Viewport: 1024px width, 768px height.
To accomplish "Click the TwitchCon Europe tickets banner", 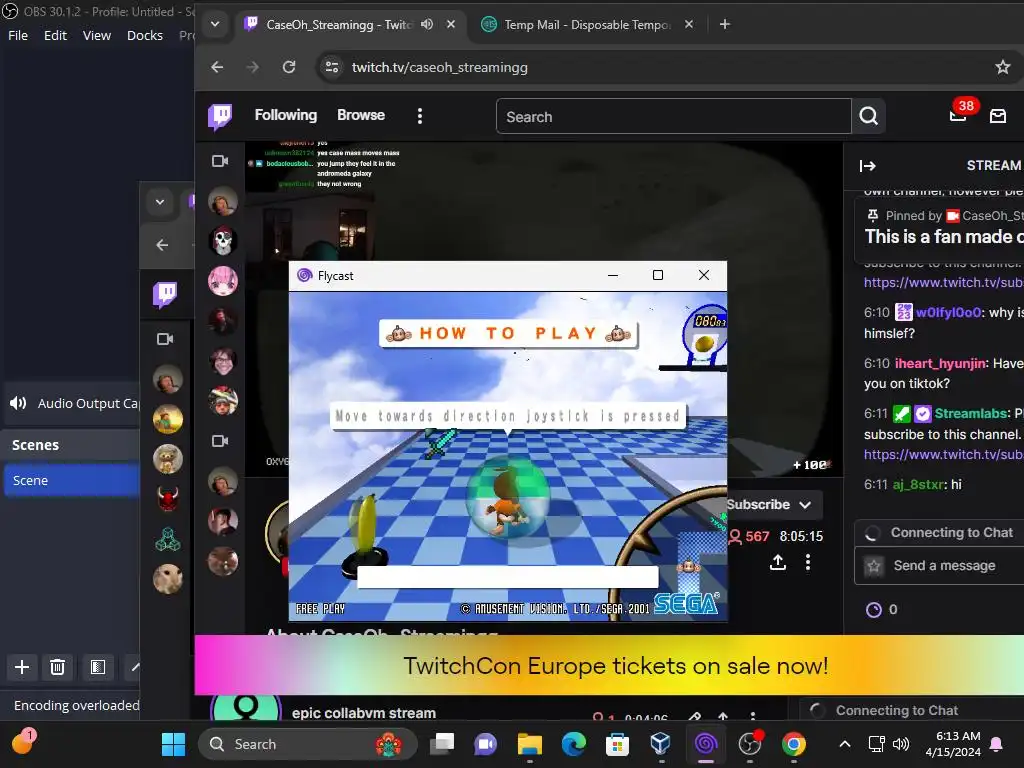I will tap(609, 665).
